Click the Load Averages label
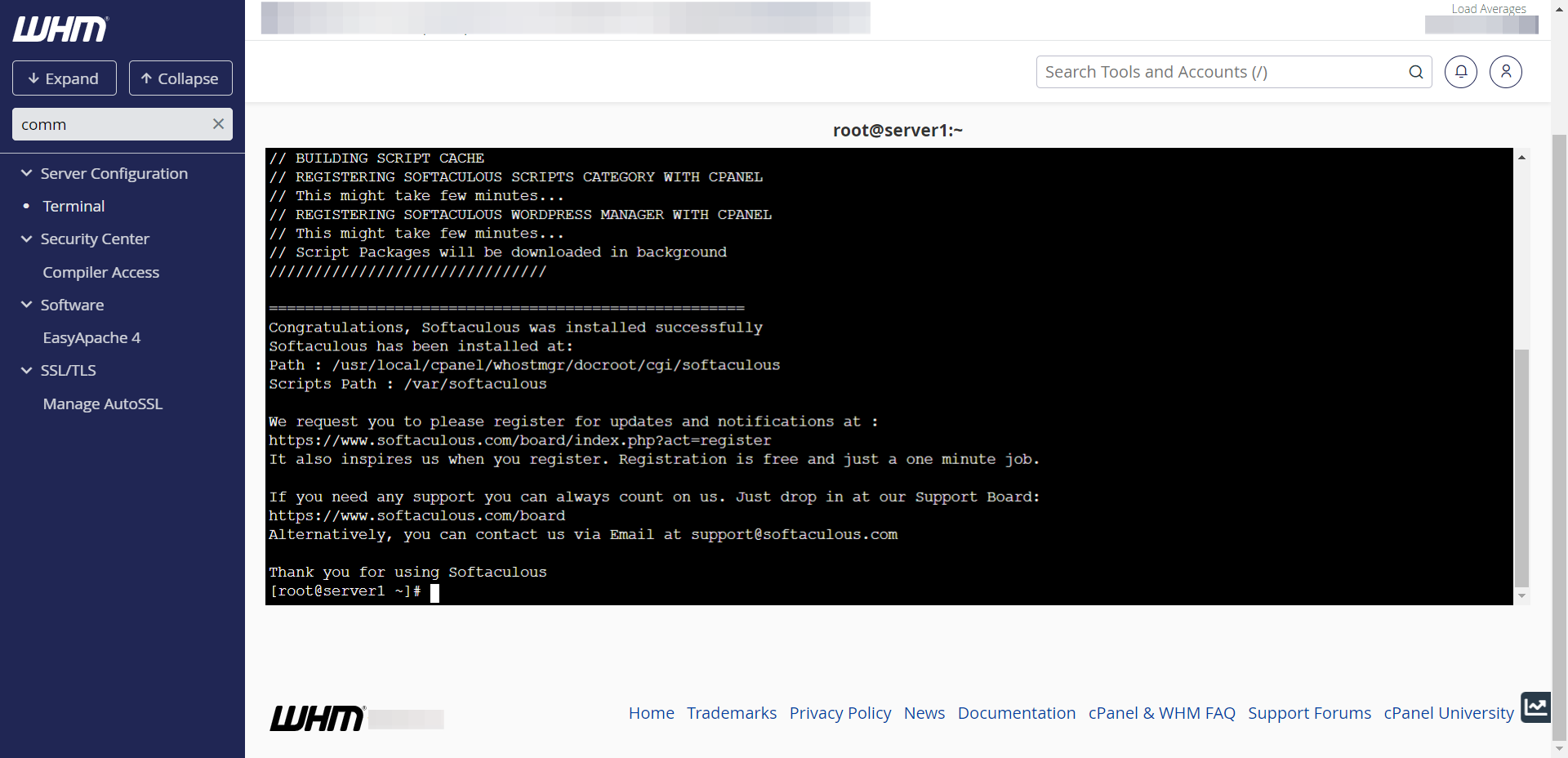 point(1489,8)
